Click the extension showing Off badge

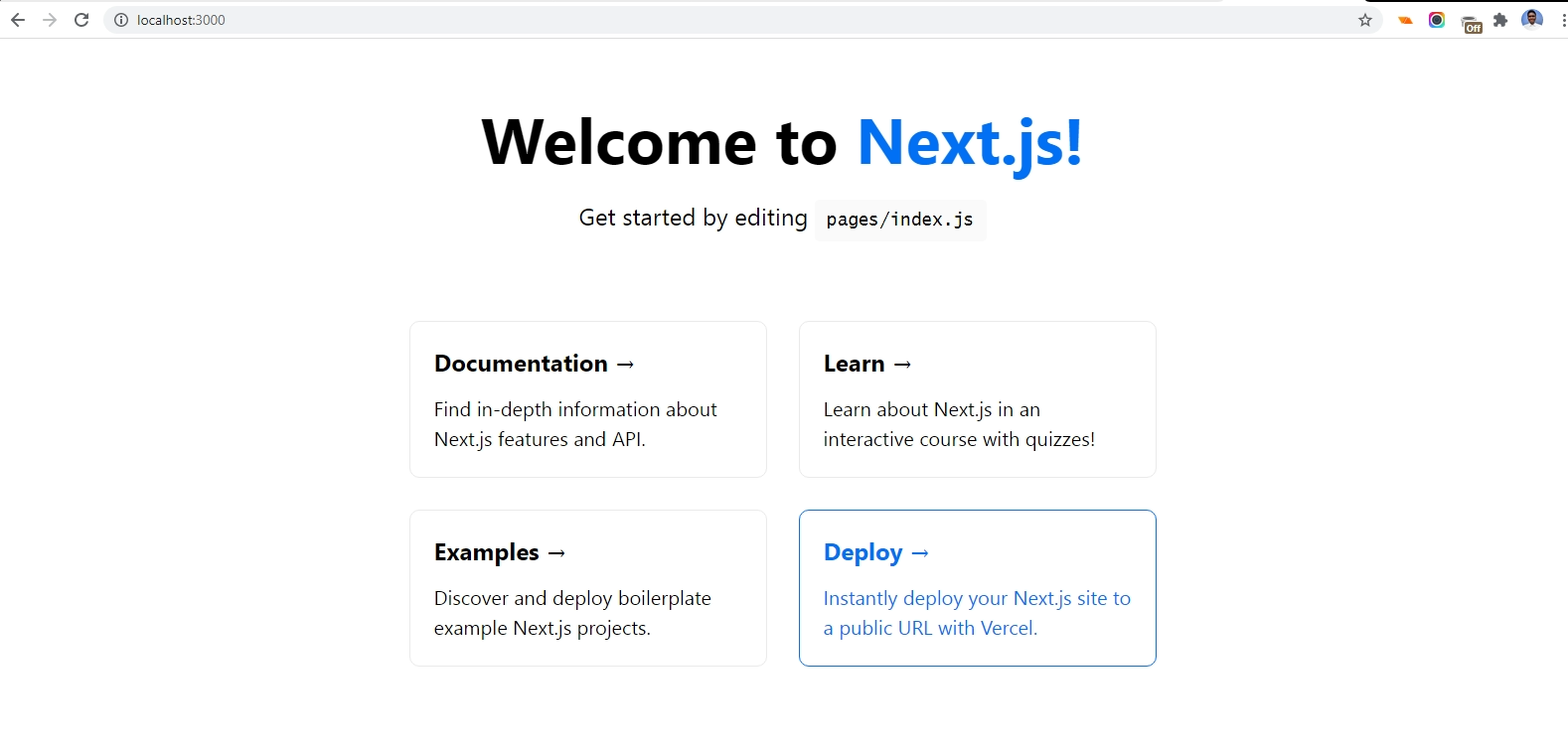pyautogui.click(x=1472, y=23)
